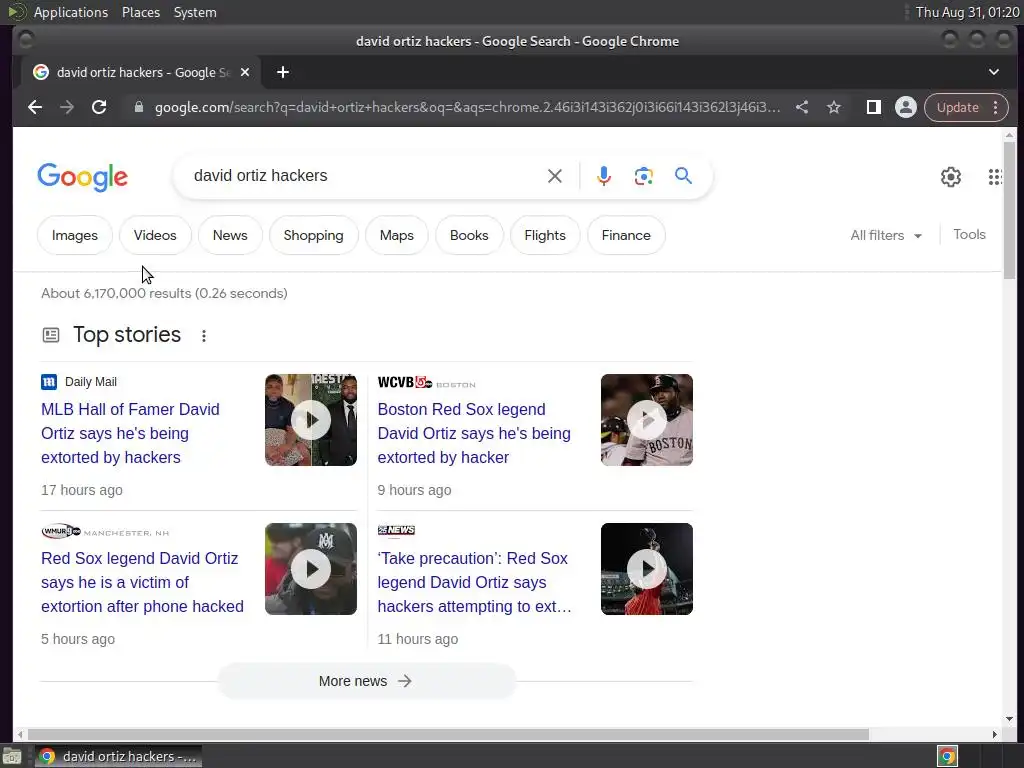Open Chrome side panel icon

[873, 107]
